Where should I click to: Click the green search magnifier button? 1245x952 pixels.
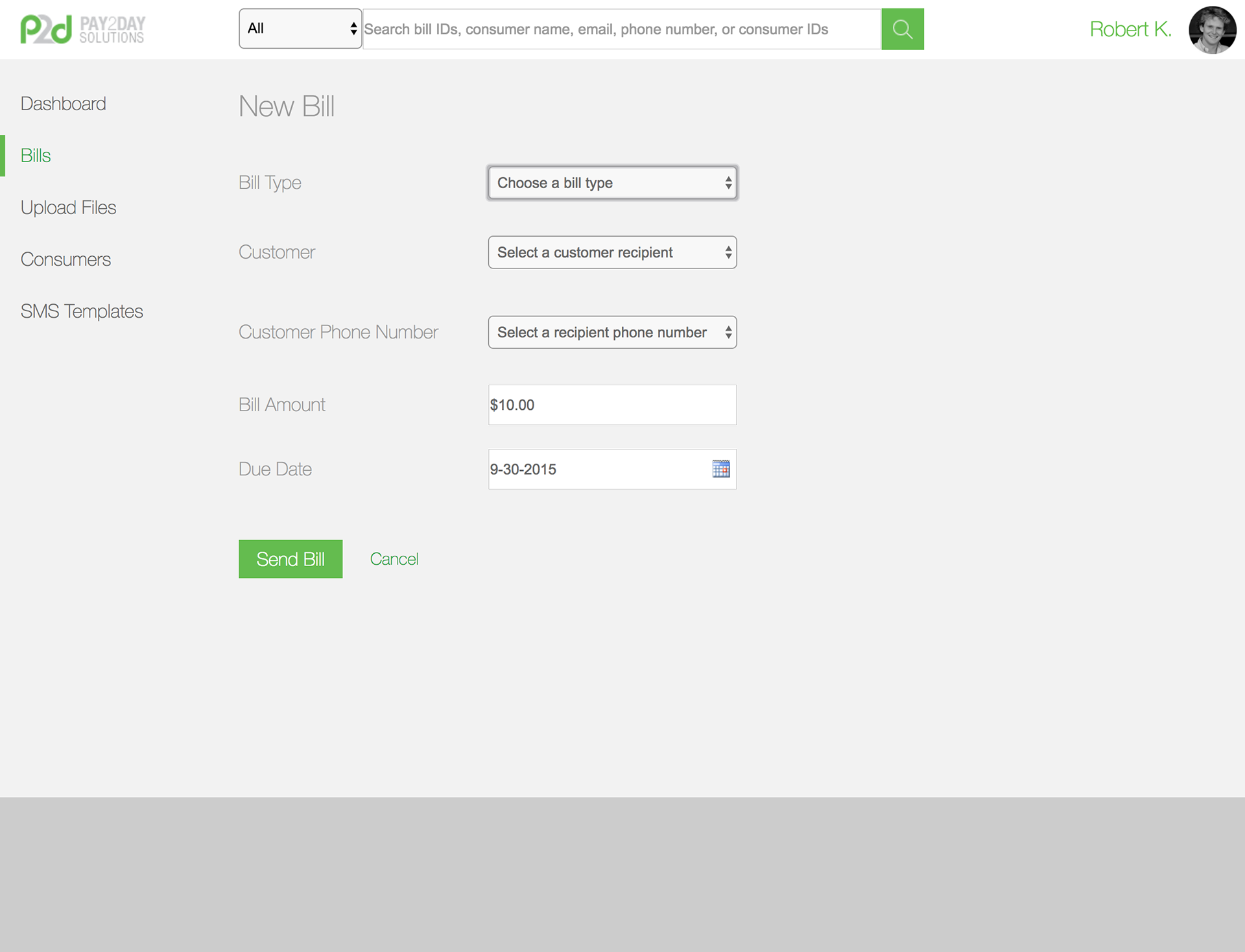(x=902, y=29)
